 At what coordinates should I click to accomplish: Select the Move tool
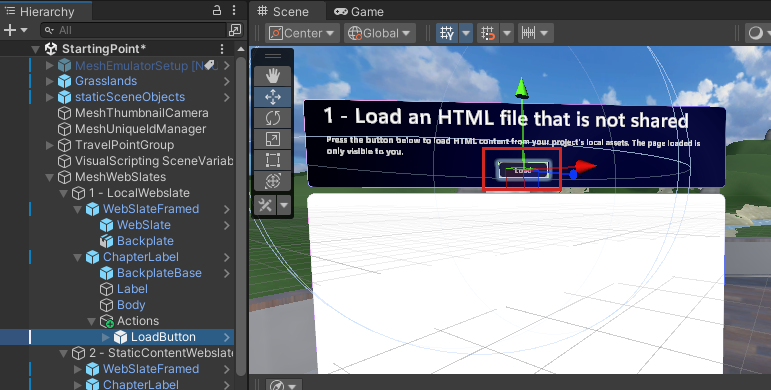click(x=272, y=97)
